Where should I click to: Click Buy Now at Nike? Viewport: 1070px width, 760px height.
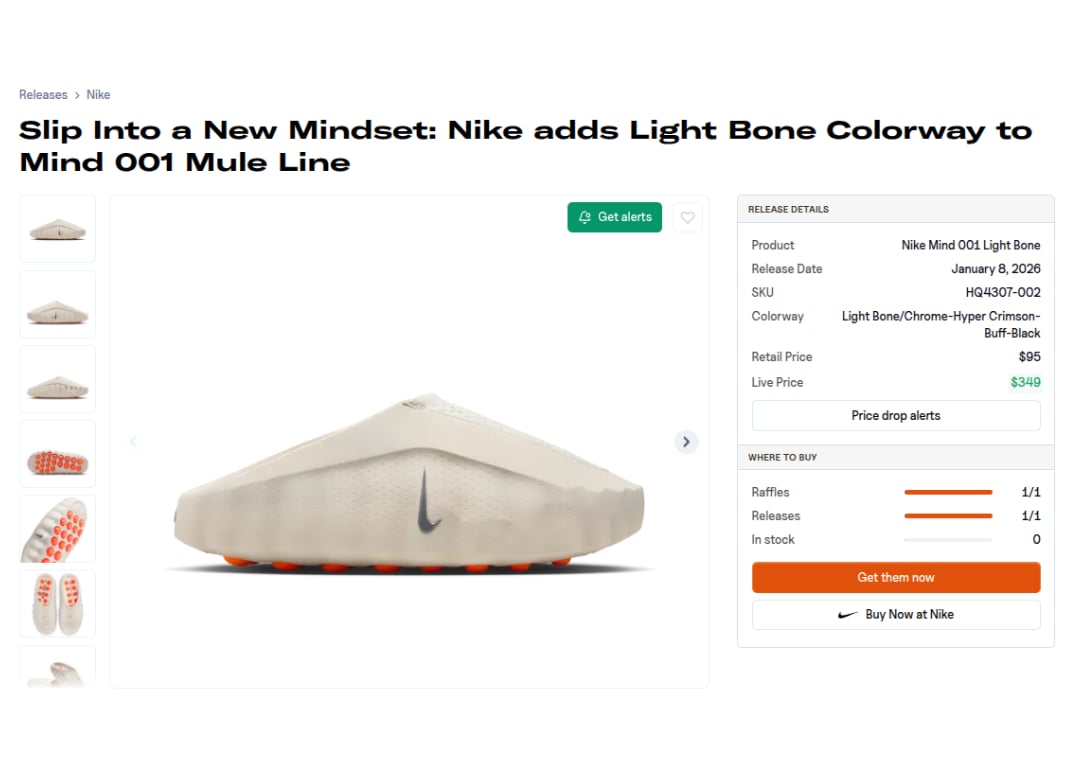coord(896,614)
